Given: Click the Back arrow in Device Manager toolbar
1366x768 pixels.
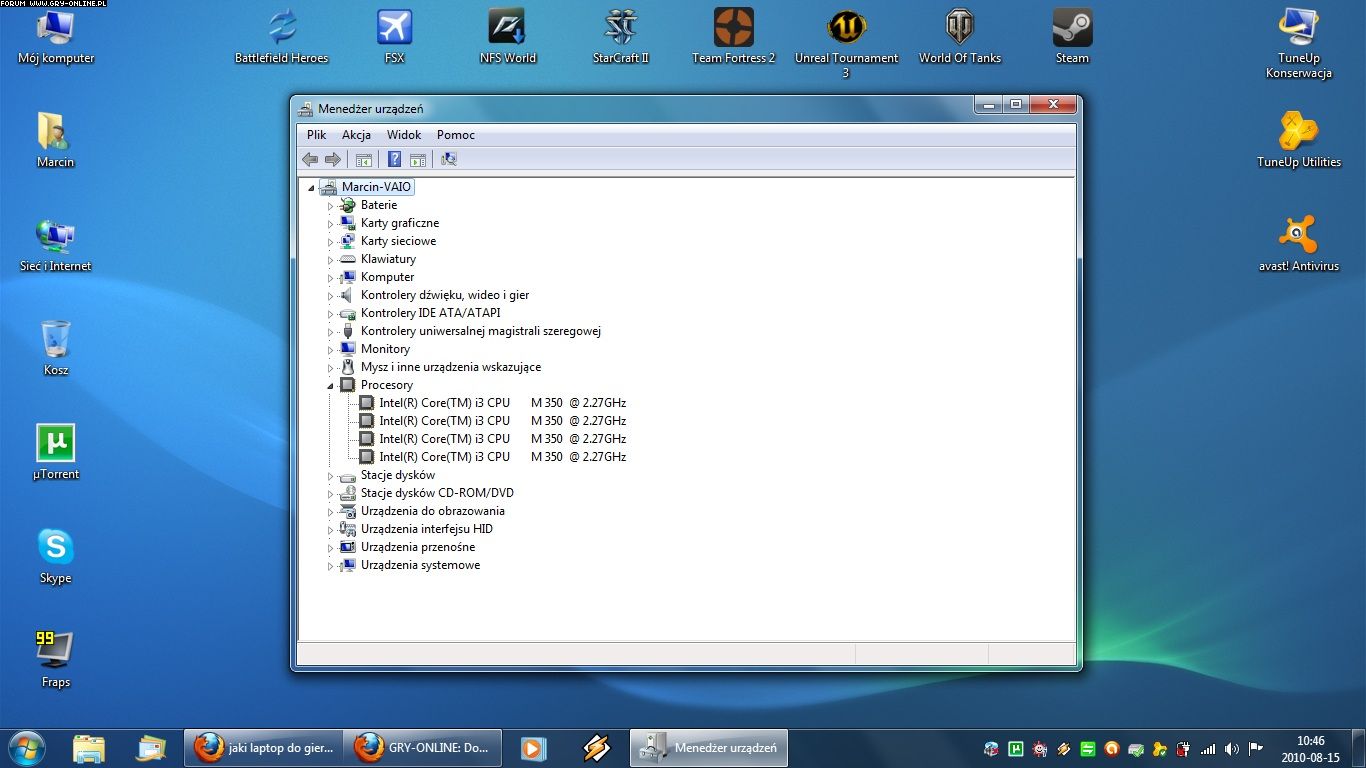Looking at the screenshot, I should 310,159.
